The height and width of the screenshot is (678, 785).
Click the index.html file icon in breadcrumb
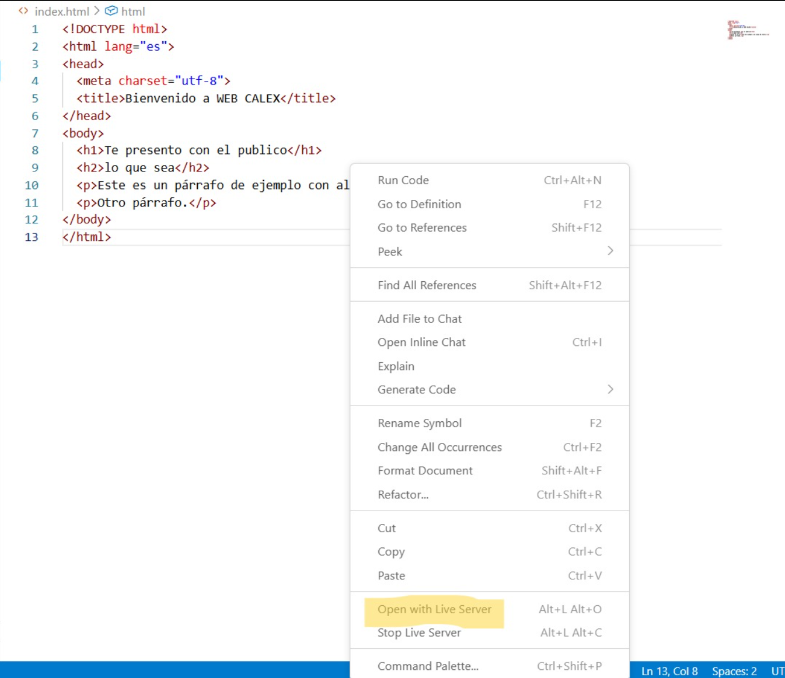coord(23,11)
